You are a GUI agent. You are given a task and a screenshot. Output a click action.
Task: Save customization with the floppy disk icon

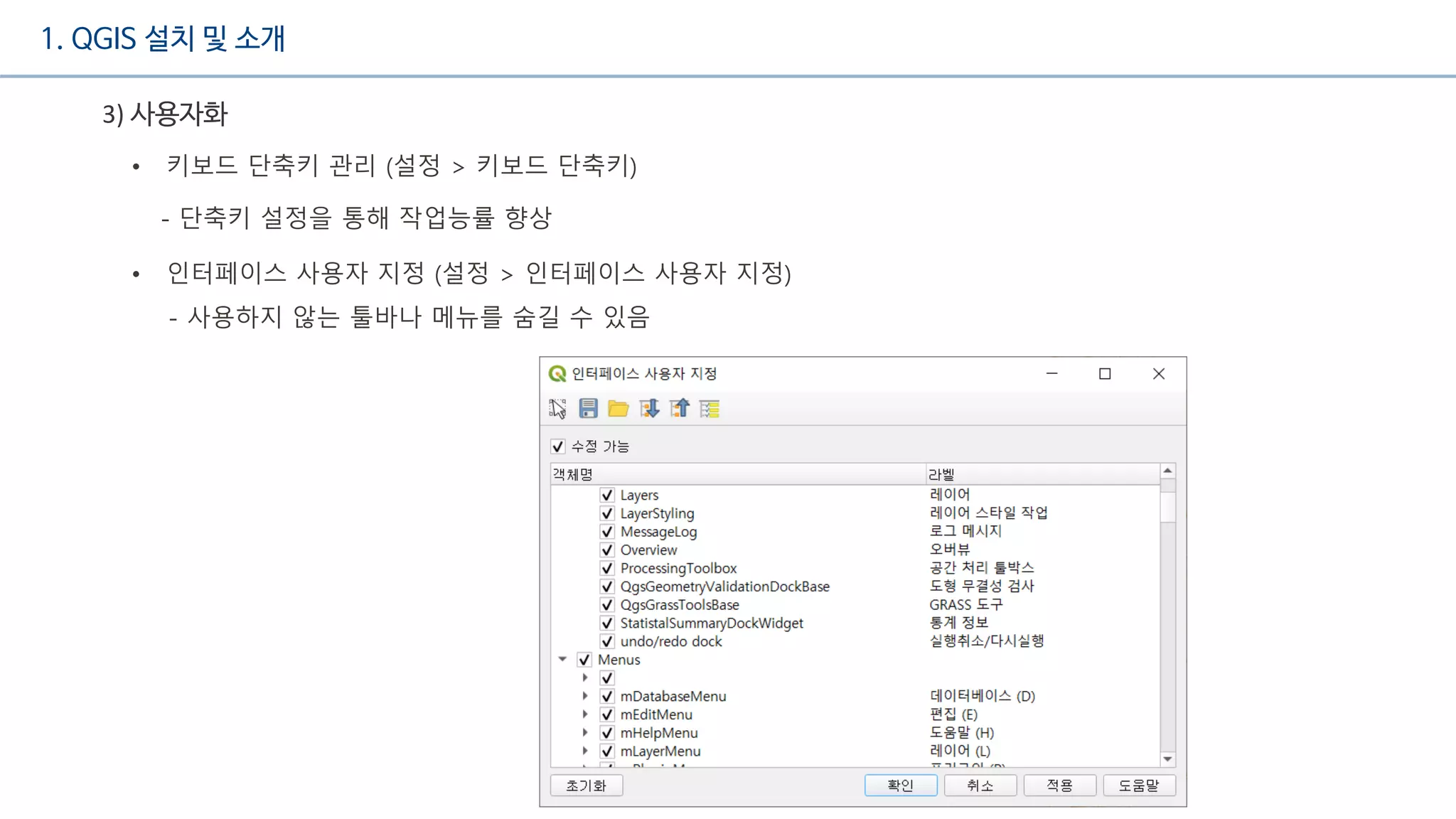coord(588,409)
